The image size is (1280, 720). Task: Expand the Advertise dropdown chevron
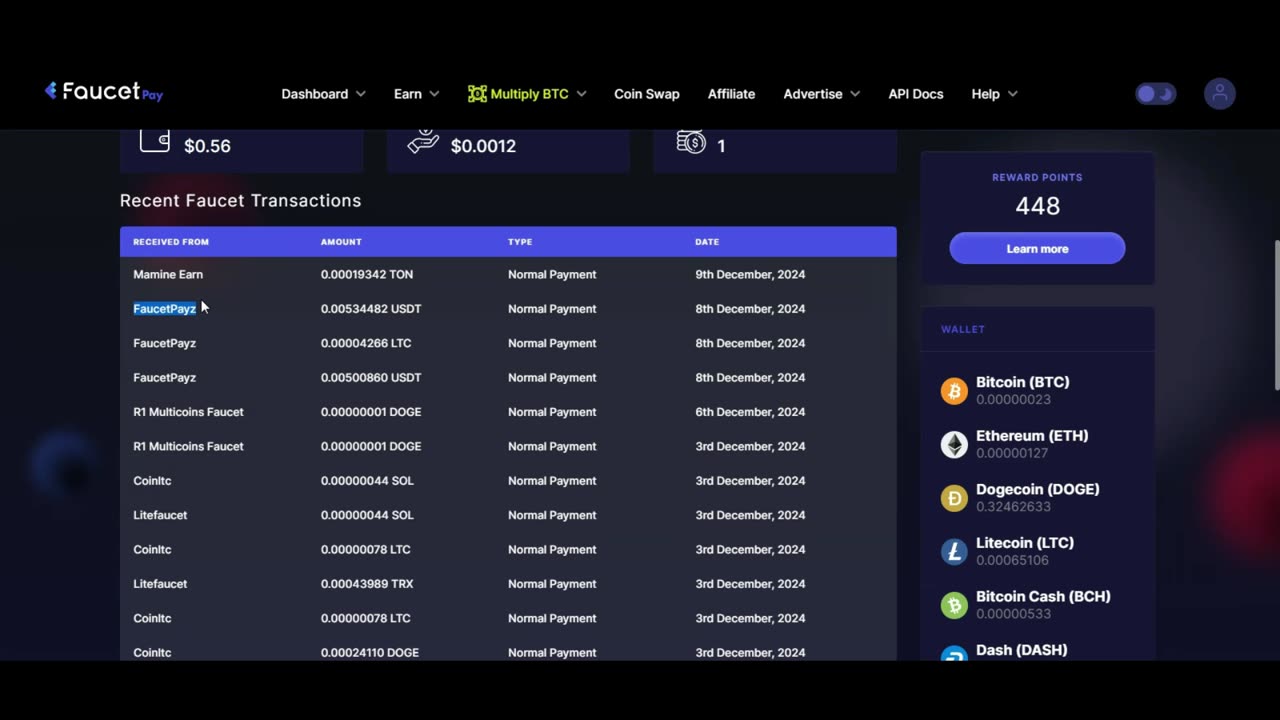[x=855, y=94]
